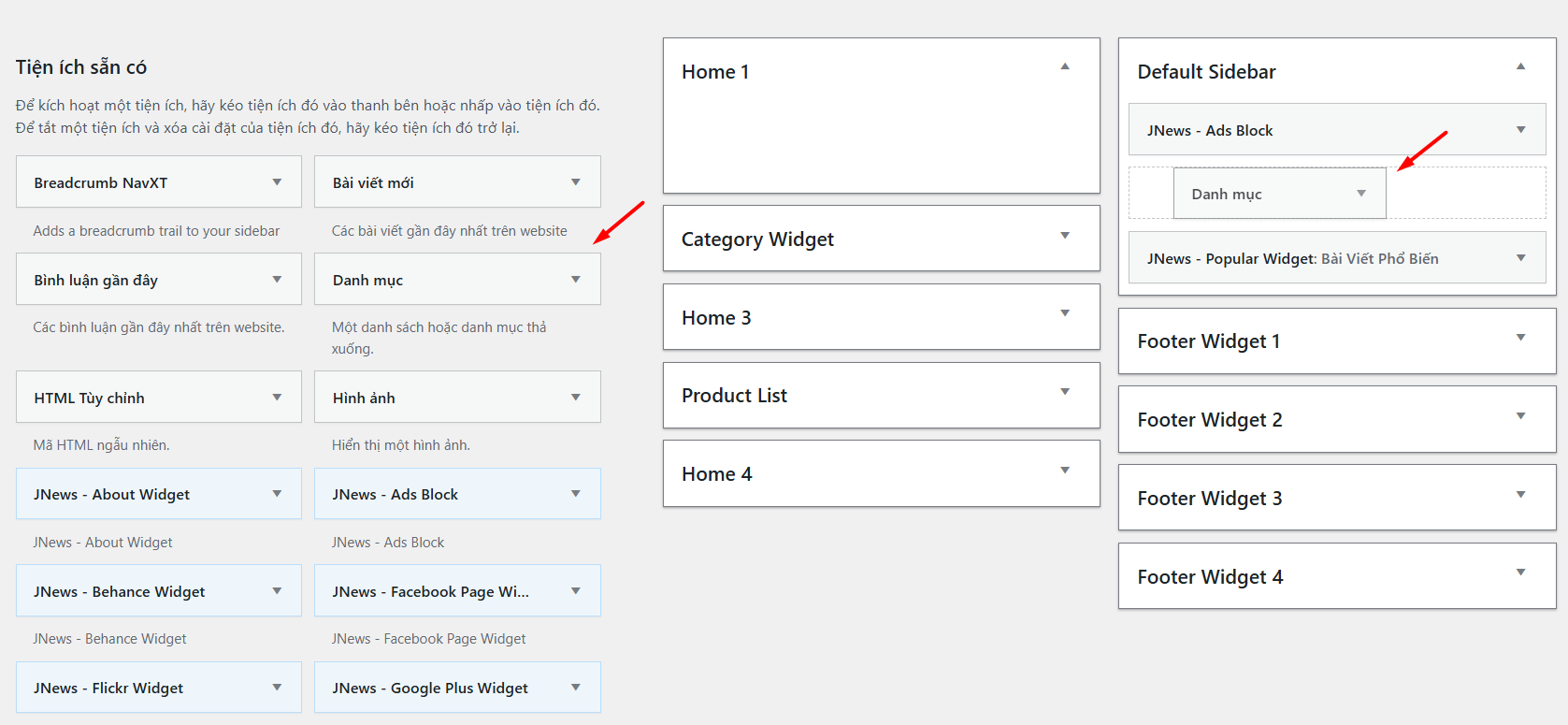Expand the JNews - Flickr Widget arrow
Viewport: 1568px width, 725px height.
click(x=277, y=688)
